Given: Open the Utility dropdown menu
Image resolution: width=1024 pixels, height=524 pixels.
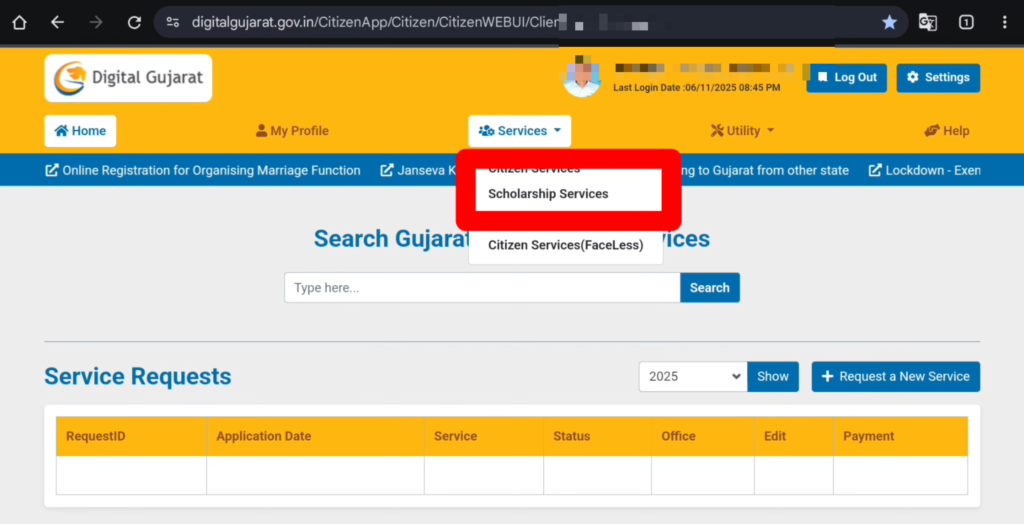Looking at the screenshot, I should click(x=742, y=131).
